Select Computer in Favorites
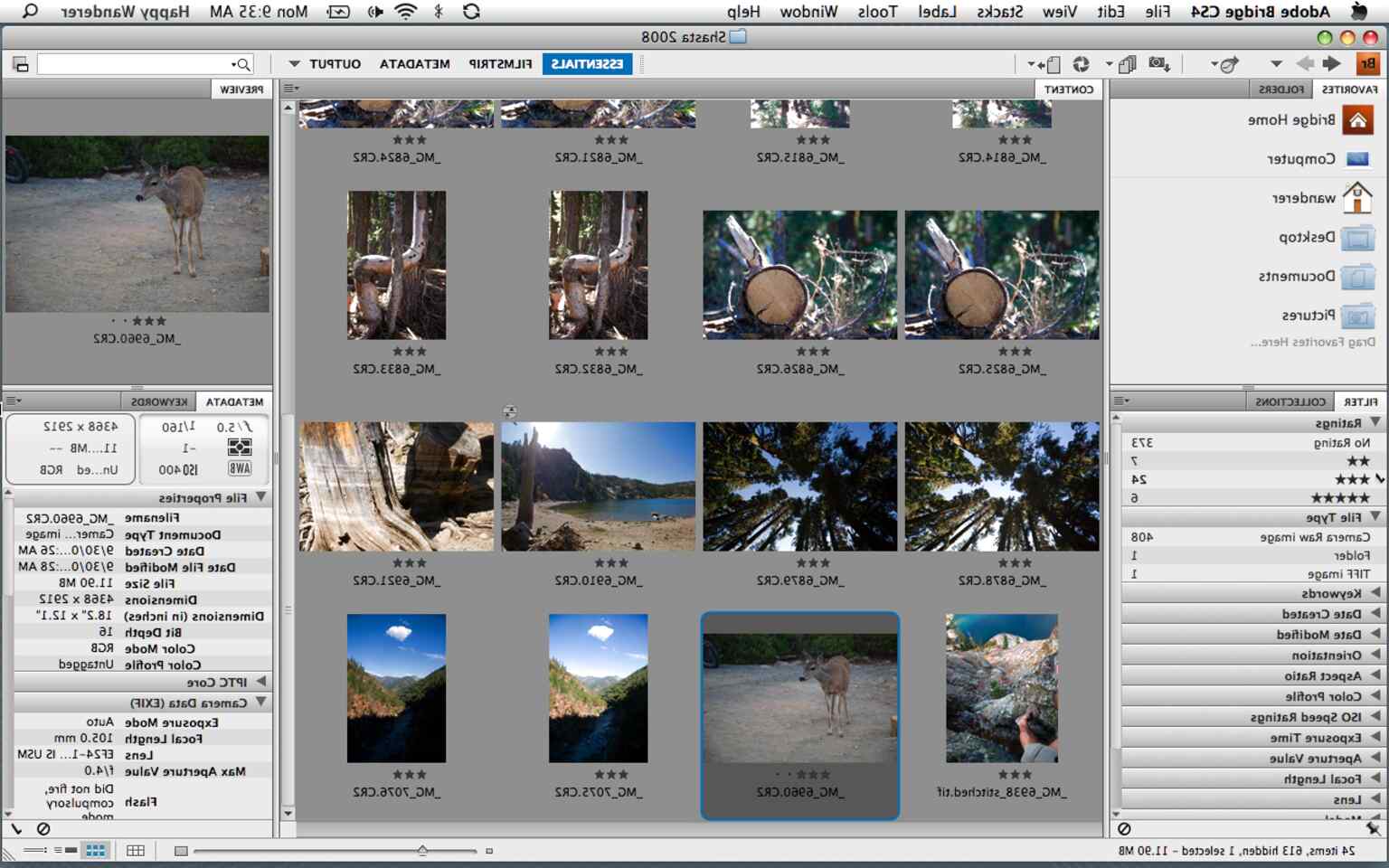1389x868 pixels. click(x=1318, y=159)
